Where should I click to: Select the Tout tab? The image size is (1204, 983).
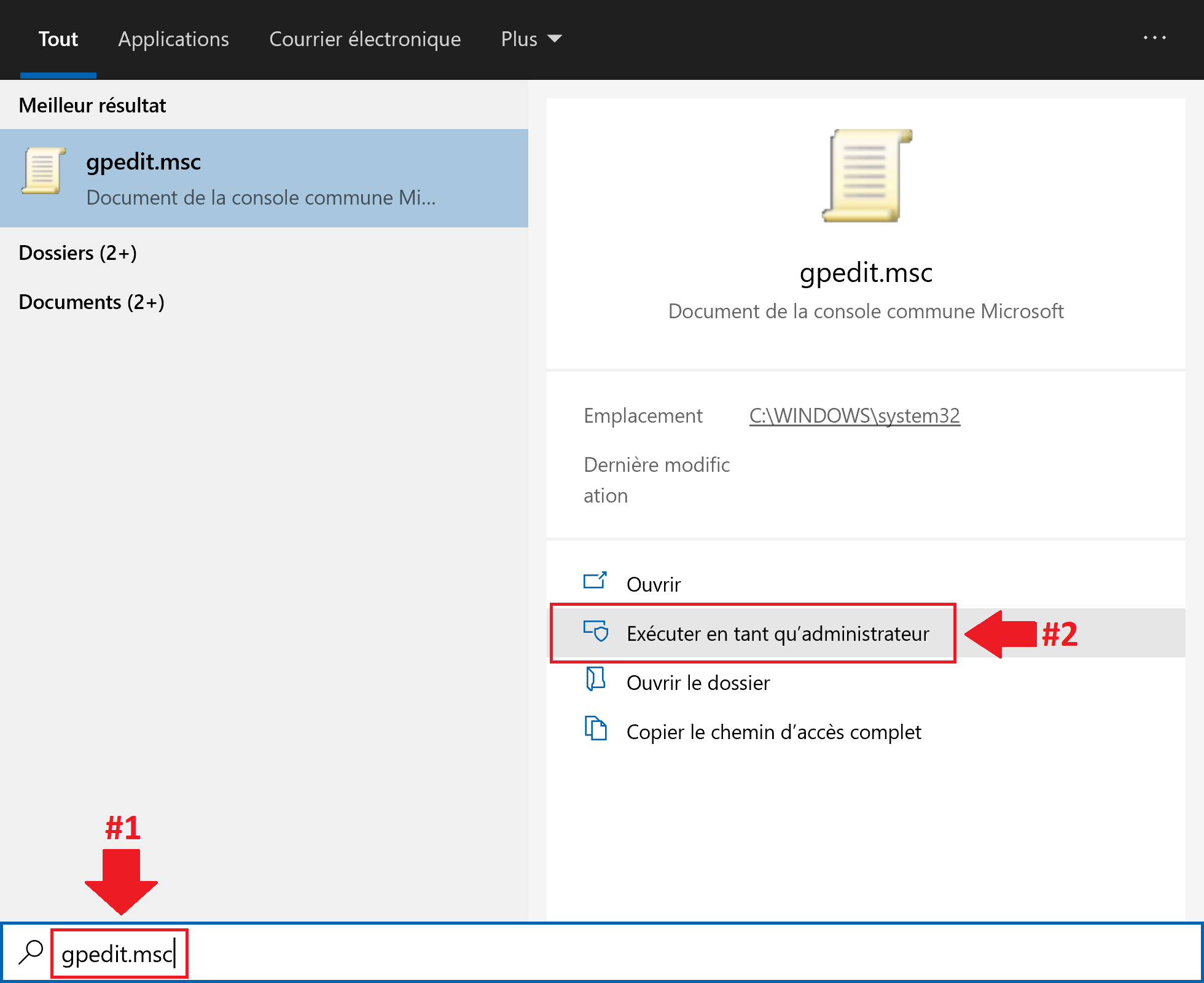coord(58,39)
